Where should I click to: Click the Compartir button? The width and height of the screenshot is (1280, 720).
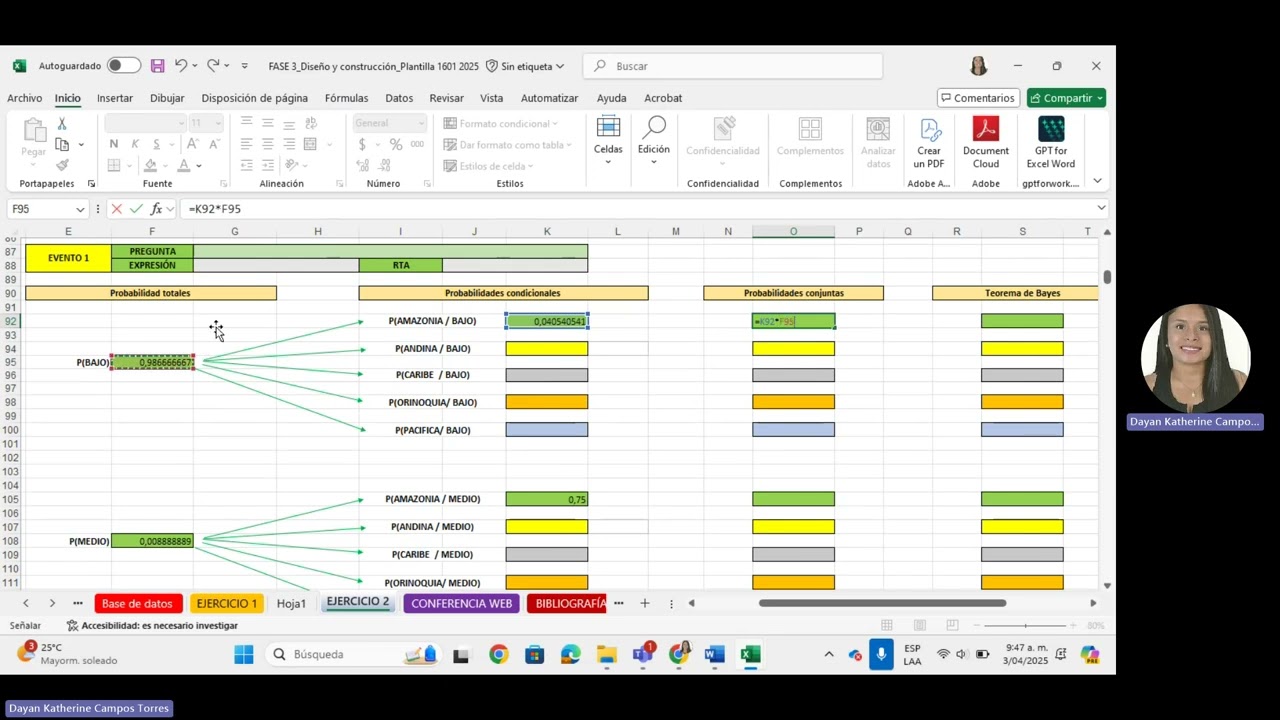(x=1066, y=98)
